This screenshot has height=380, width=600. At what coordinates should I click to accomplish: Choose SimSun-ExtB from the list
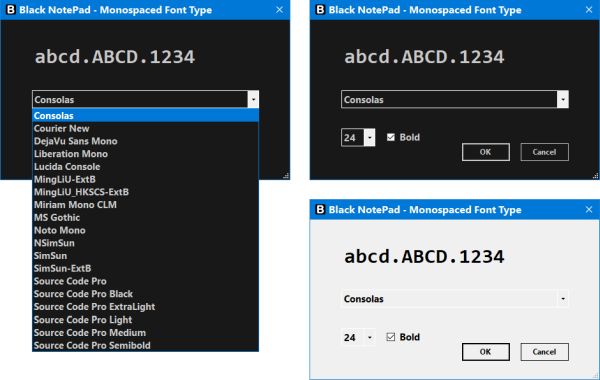point(145,269)
